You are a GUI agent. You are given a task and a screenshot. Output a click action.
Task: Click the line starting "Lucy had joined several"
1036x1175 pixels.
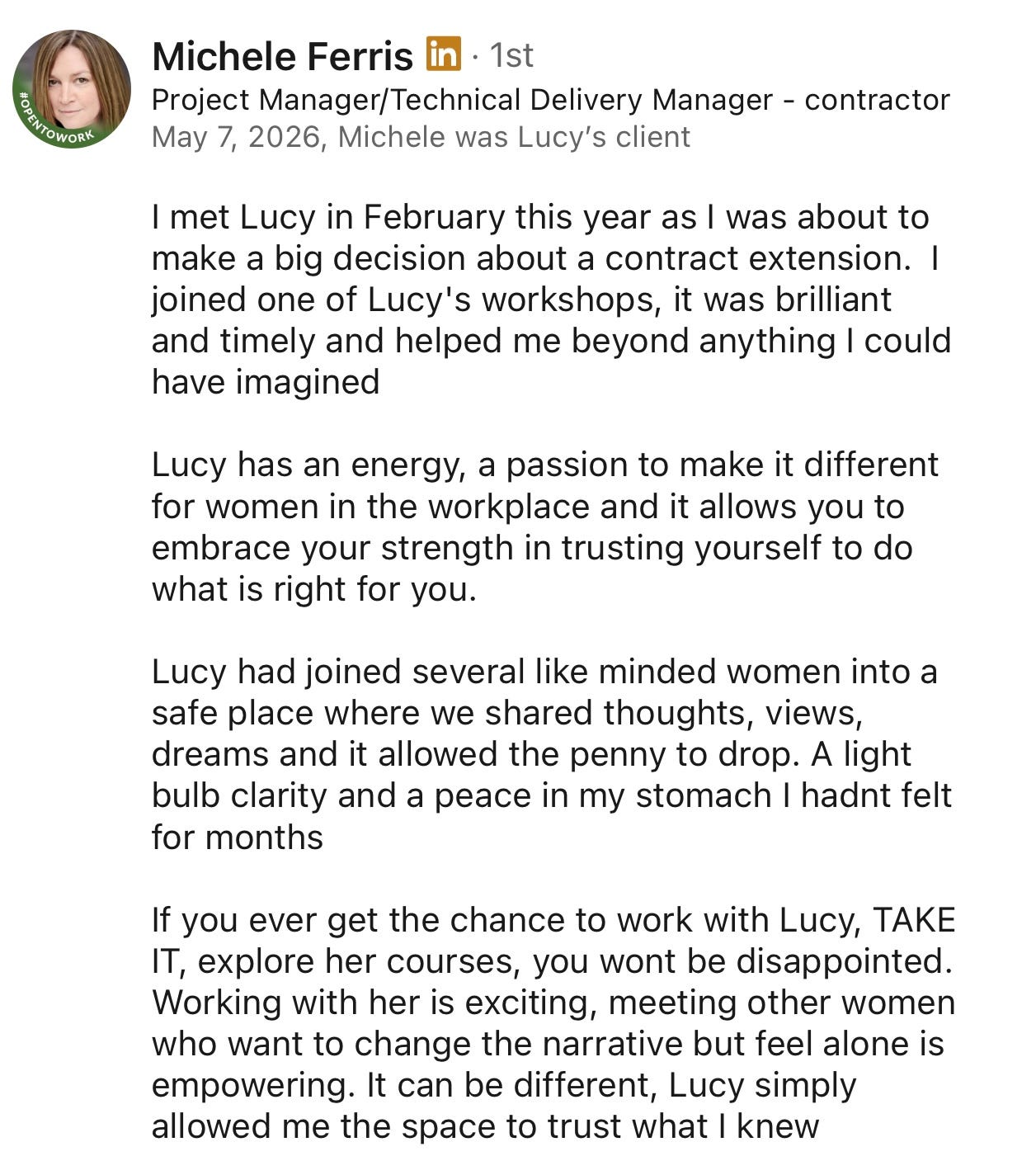pyautogui.click(x=545, y=672)
